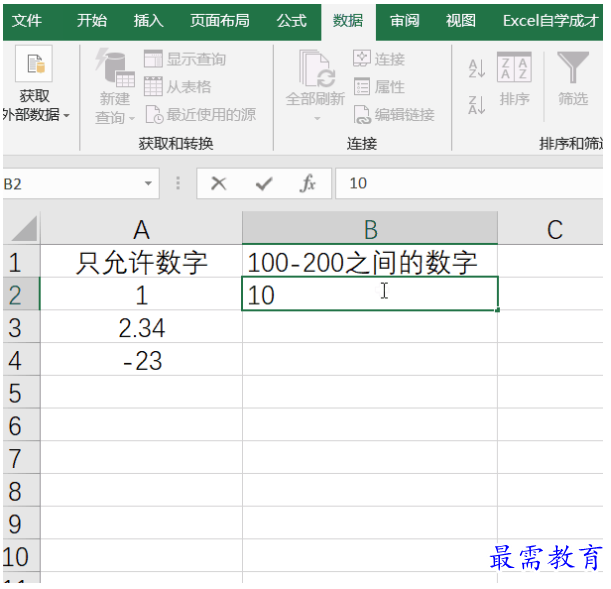Open the 公式 (Formulas) ribbon tab

(x=292, y=21)
